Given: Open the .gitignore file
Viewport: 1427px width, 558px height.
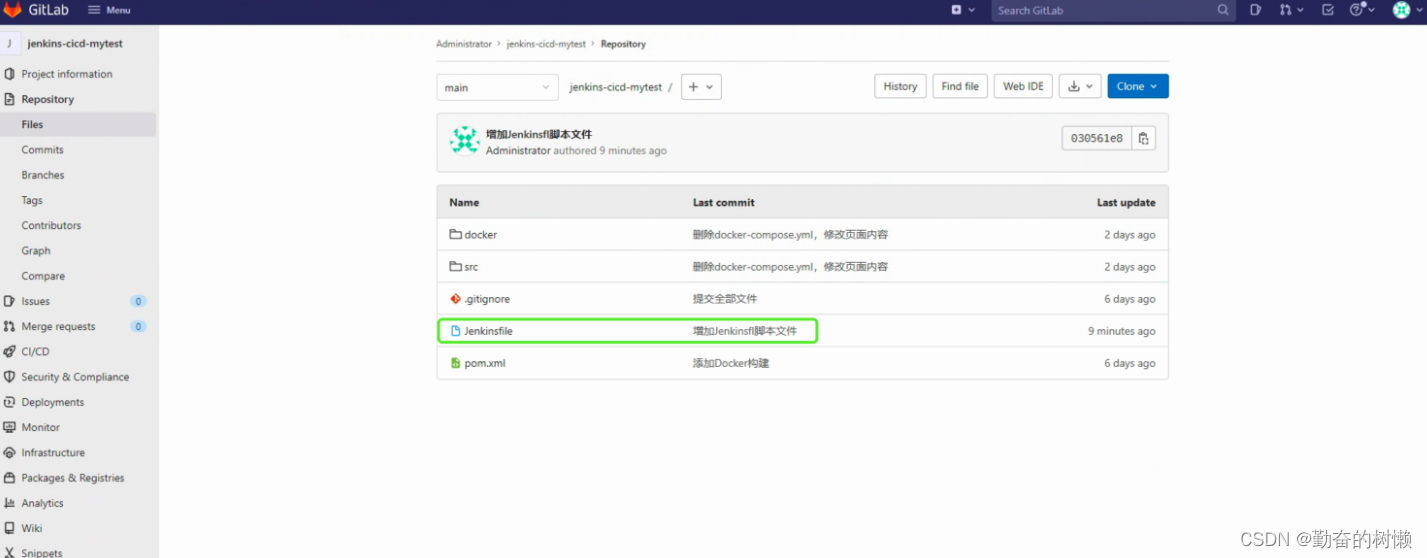Looking at the screenshot, I should (487, 299).
